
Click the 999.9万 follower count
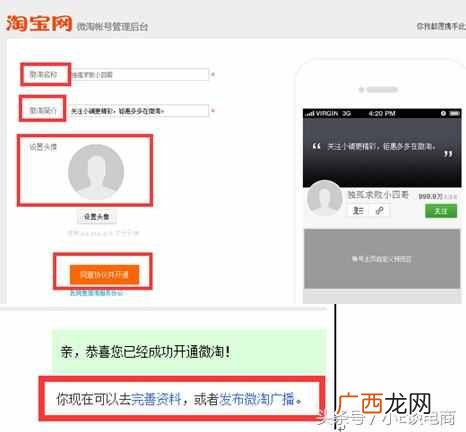[437, 197]
